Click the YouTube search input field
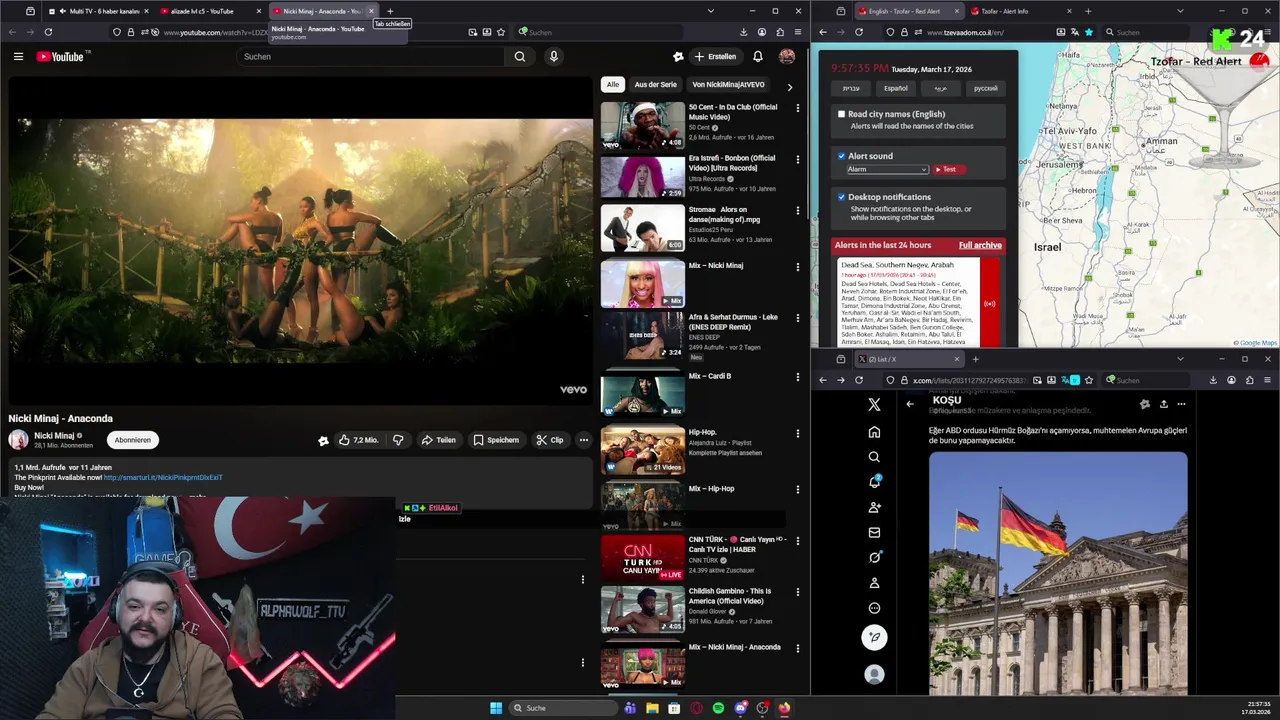Image resolution: width=1280 pixels, height=720 pixels. coord(370,57)
